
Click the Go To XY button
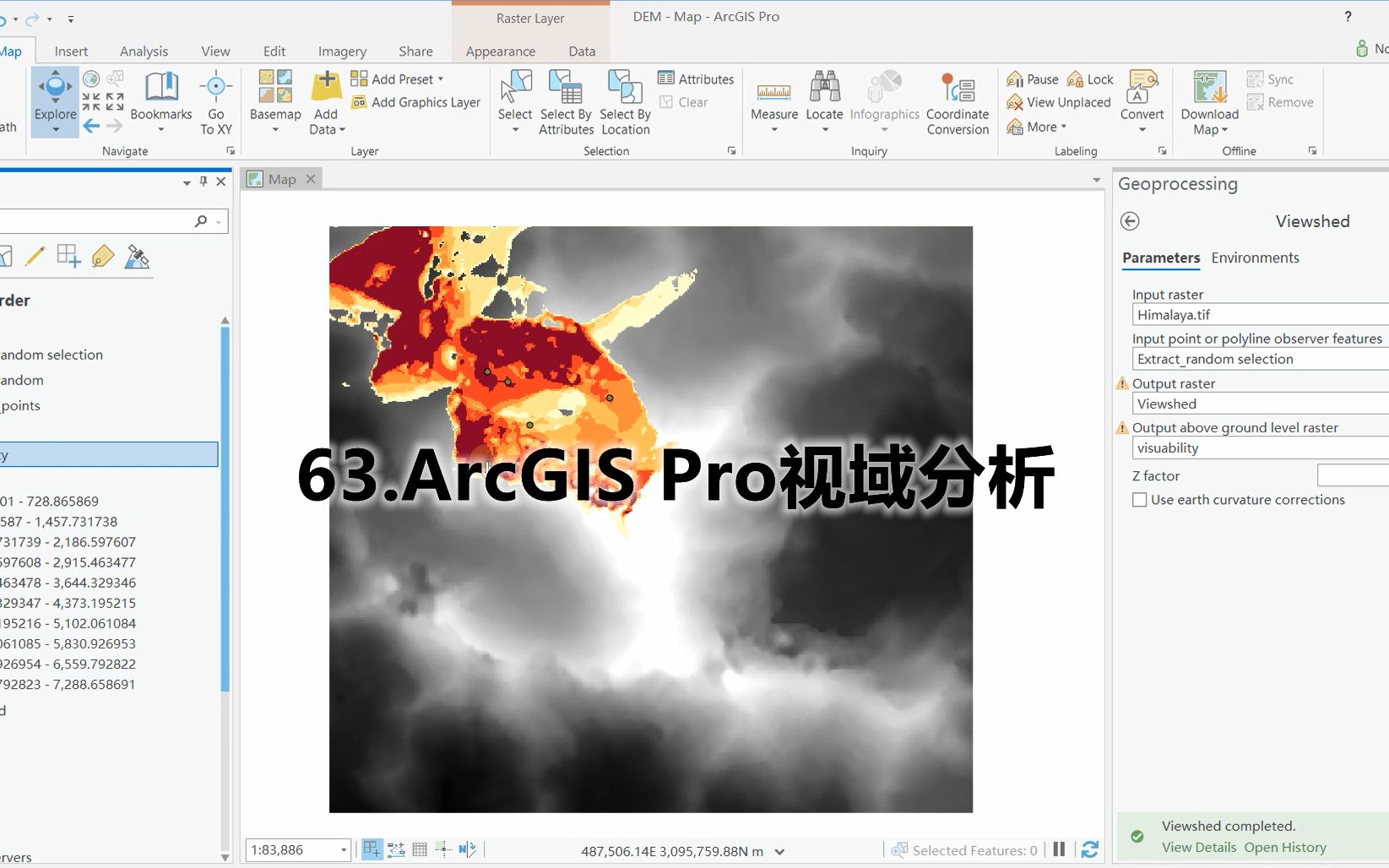tap(216, 104)
